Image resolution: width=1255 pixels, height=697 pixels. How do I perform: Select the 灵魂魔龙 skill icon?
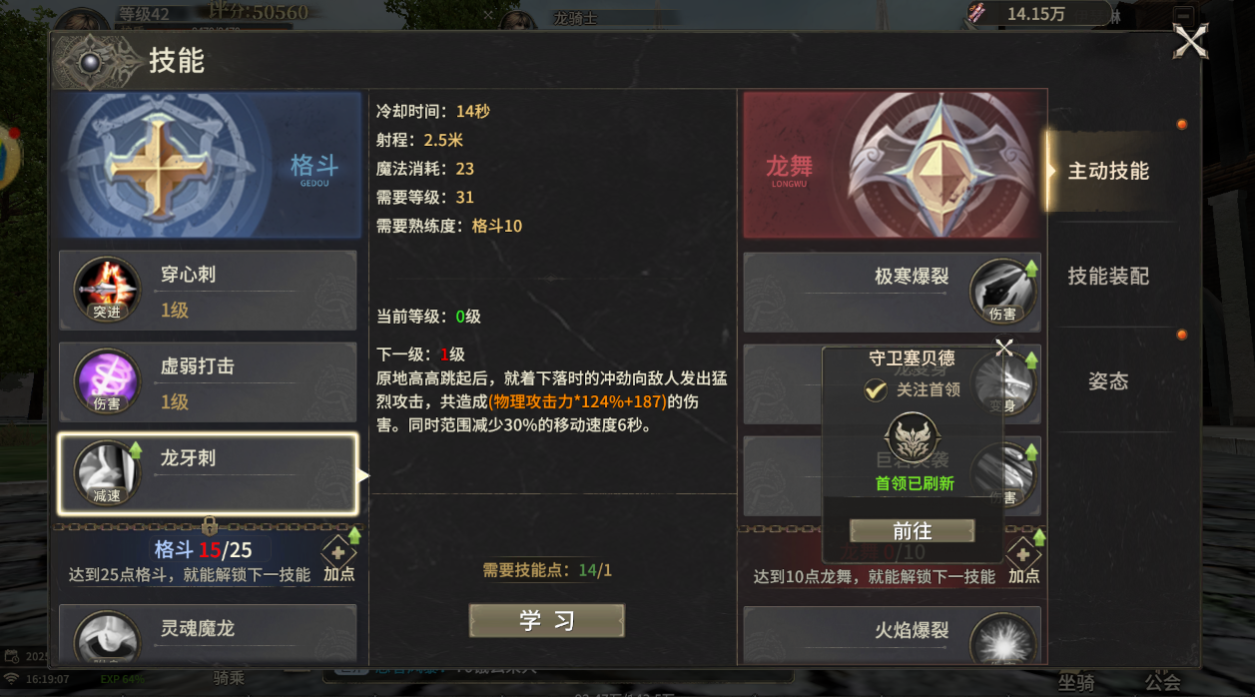[107, 638]
